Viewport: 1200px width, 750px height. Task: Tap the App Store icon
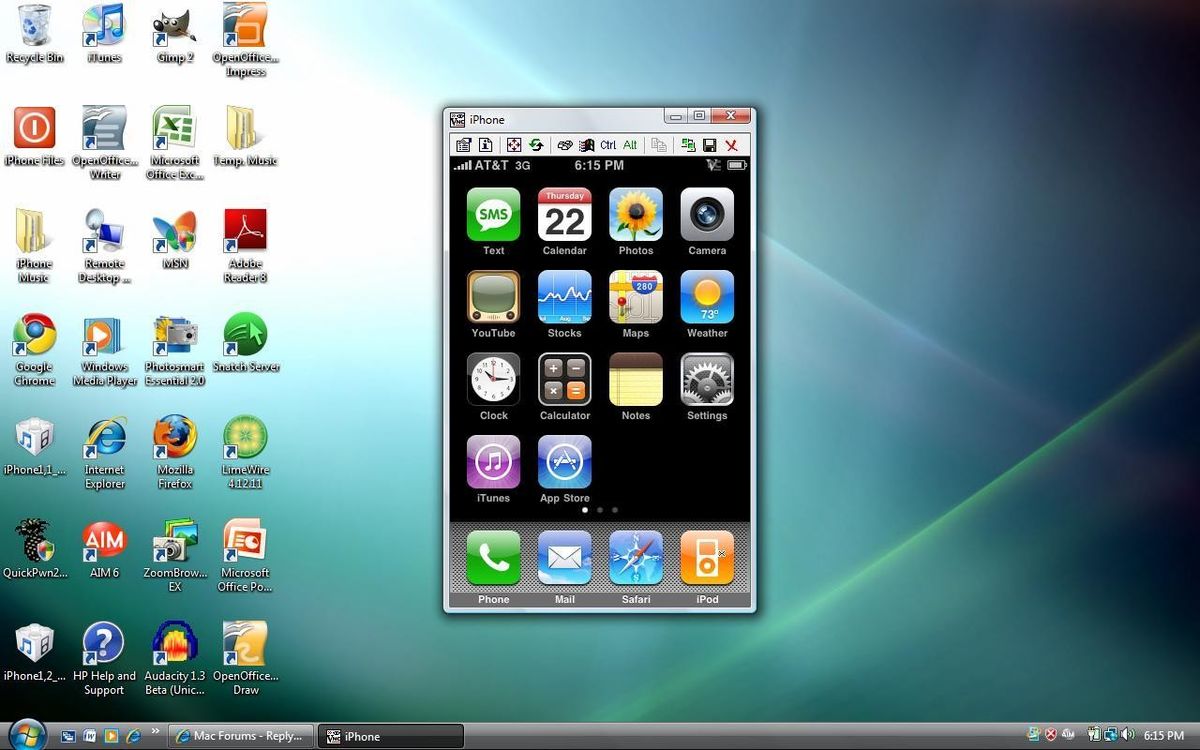point(565,462)
